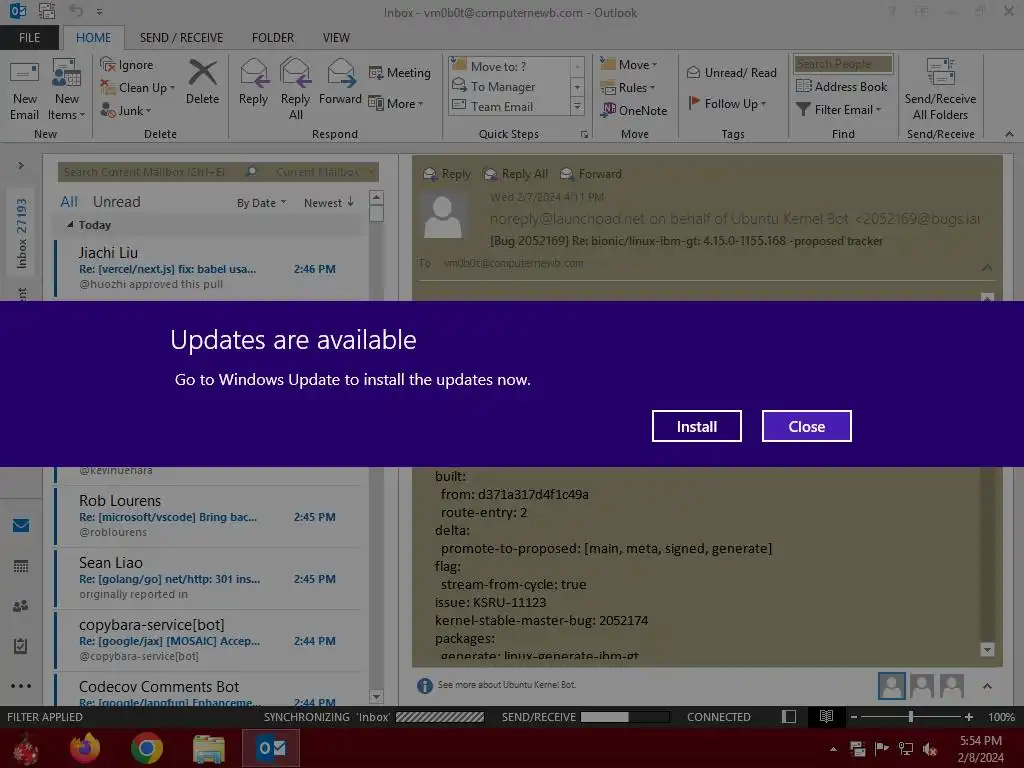Click the See more about Ubuntu Kernel Bot link
This screenshot has height=768, width=1024.
click(507, 684)
